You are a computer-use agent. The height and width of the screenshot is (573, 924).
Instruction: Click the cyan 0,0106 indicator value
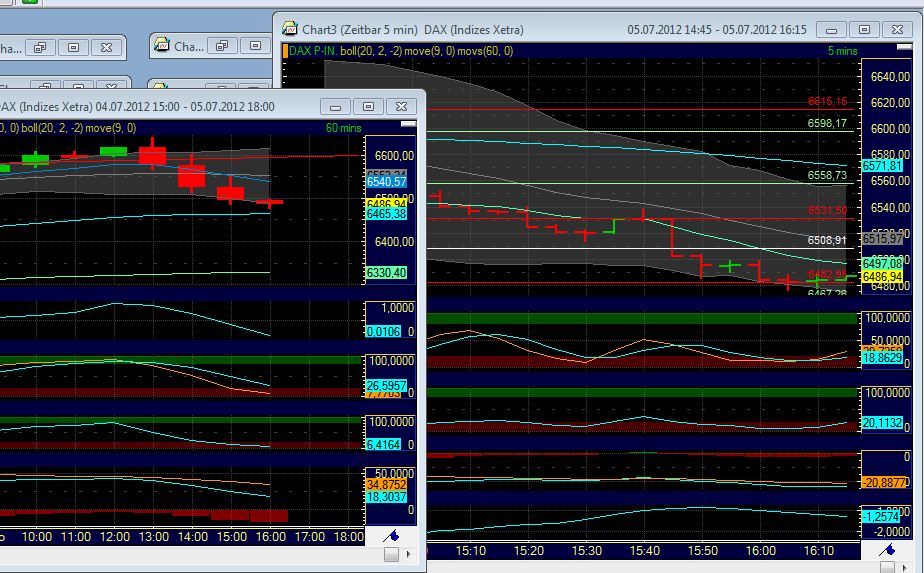pos(384,332)
